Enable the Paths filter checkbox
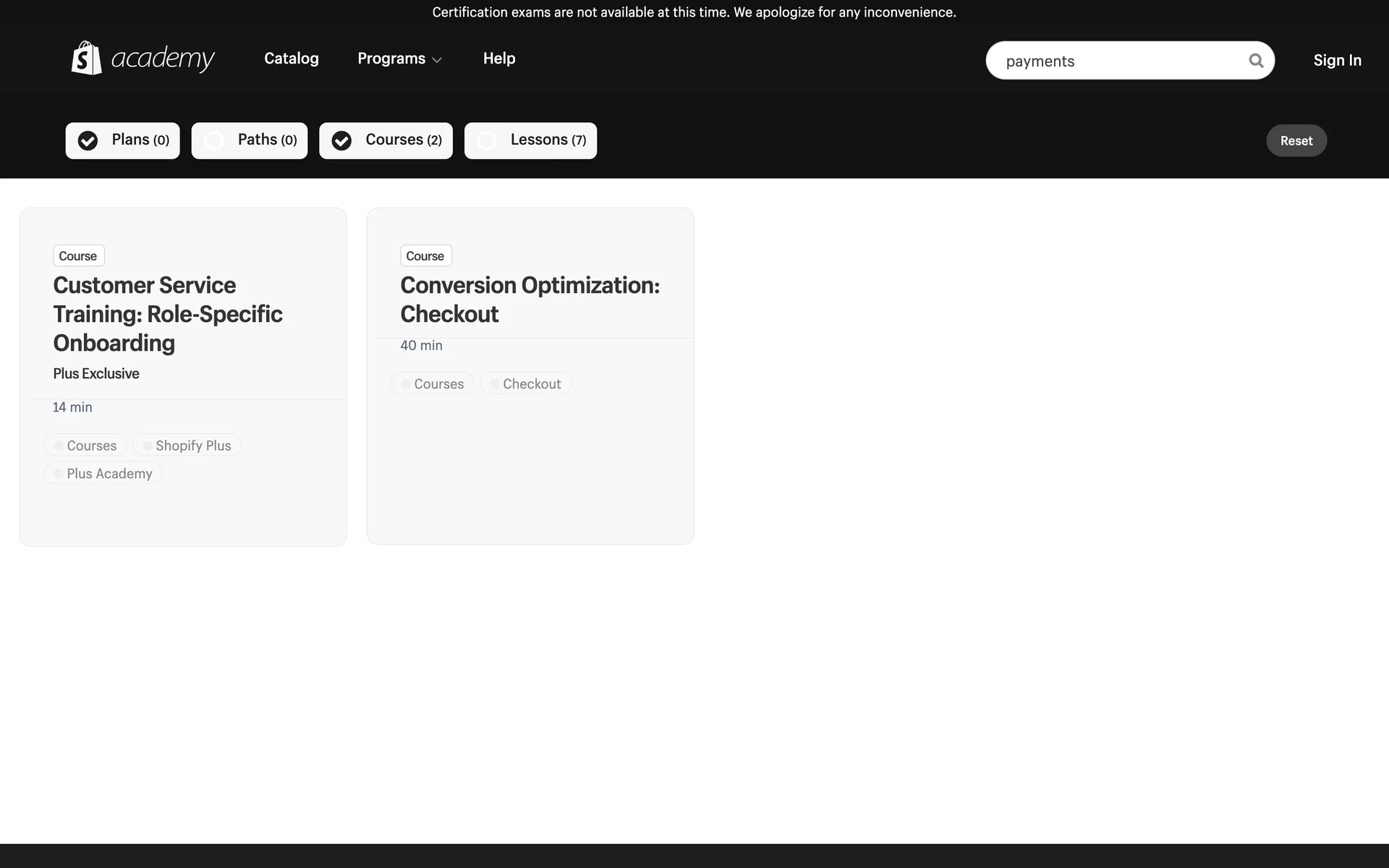This screenshot has width=1389, height=868. click(x=214, y=140)
